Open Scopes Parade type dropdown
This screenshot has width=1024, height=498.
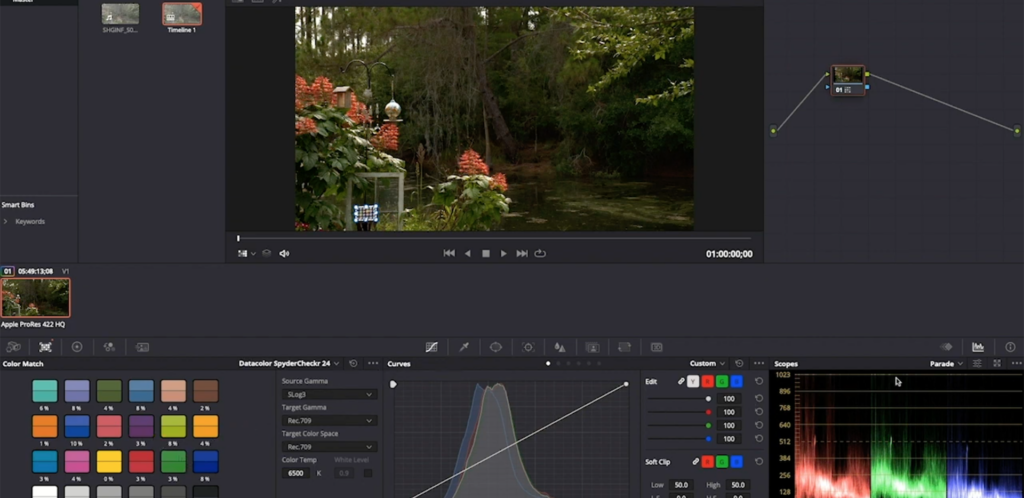click(946, 364)
